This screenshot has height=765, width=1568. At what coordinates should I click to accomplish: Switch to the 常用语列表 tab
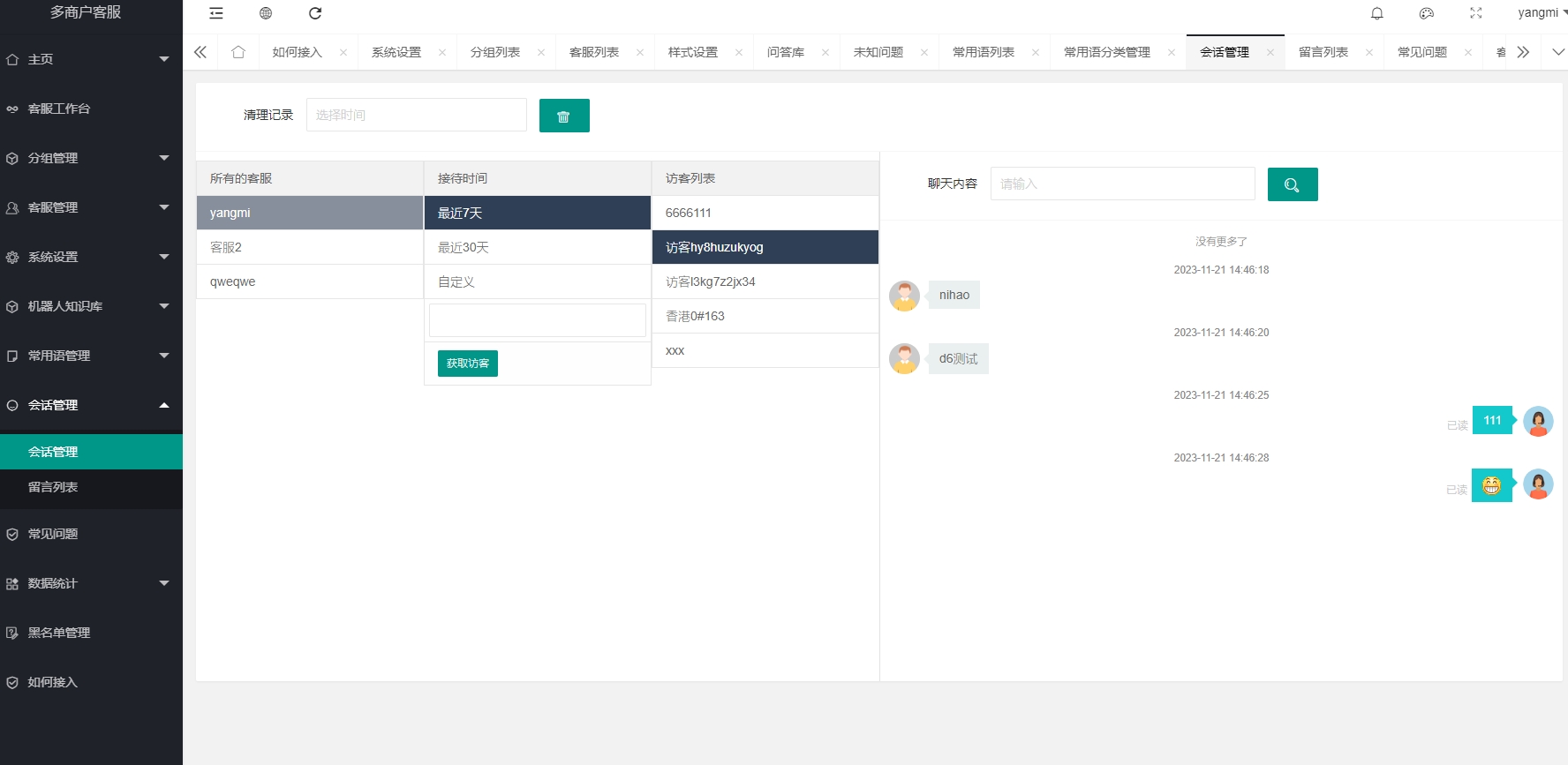coord(984,52)
